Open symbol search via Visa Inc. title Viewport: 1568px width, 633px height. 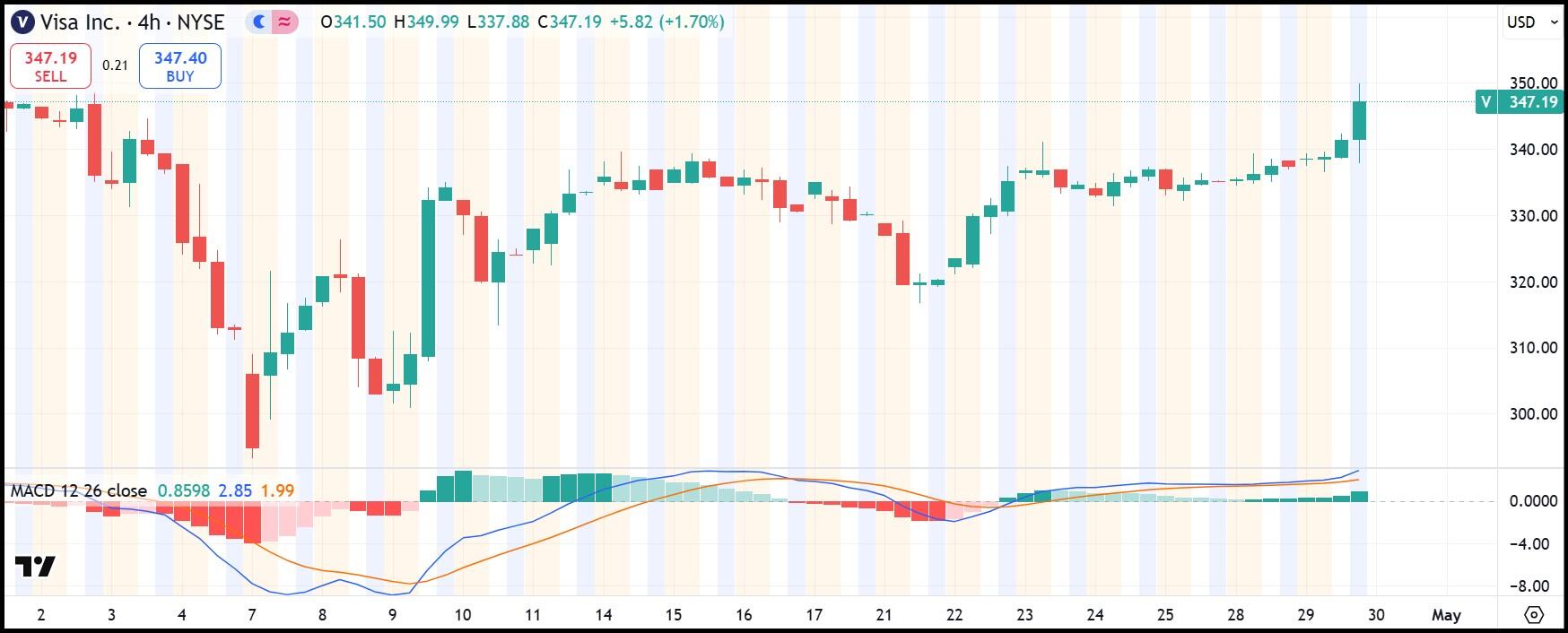coord(132,22)
